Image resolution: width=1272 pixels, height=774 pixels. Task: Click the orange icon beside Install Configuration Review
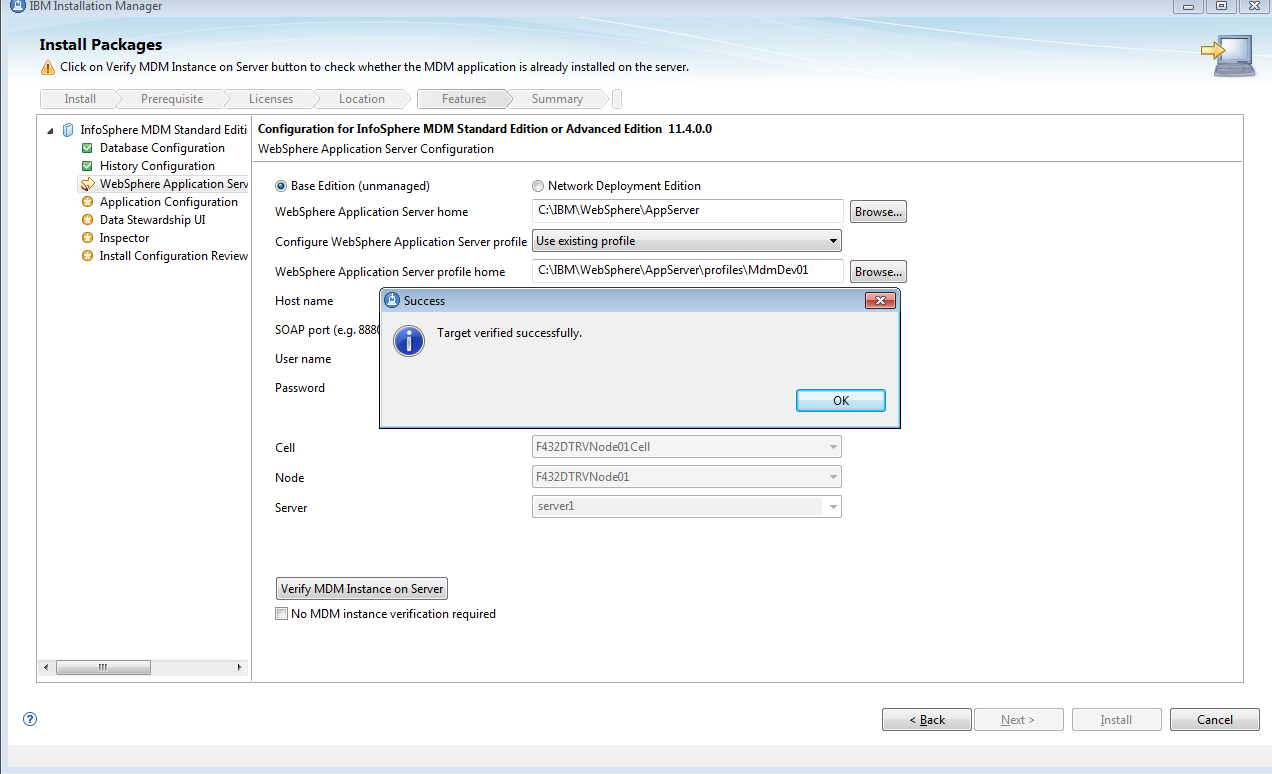click(88, 256)
